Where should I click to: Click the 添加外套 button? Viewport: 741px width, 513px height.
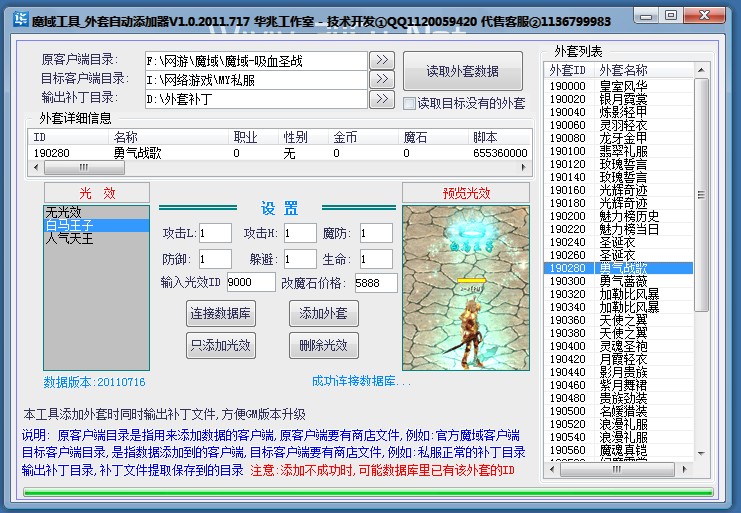click(323, 314)
